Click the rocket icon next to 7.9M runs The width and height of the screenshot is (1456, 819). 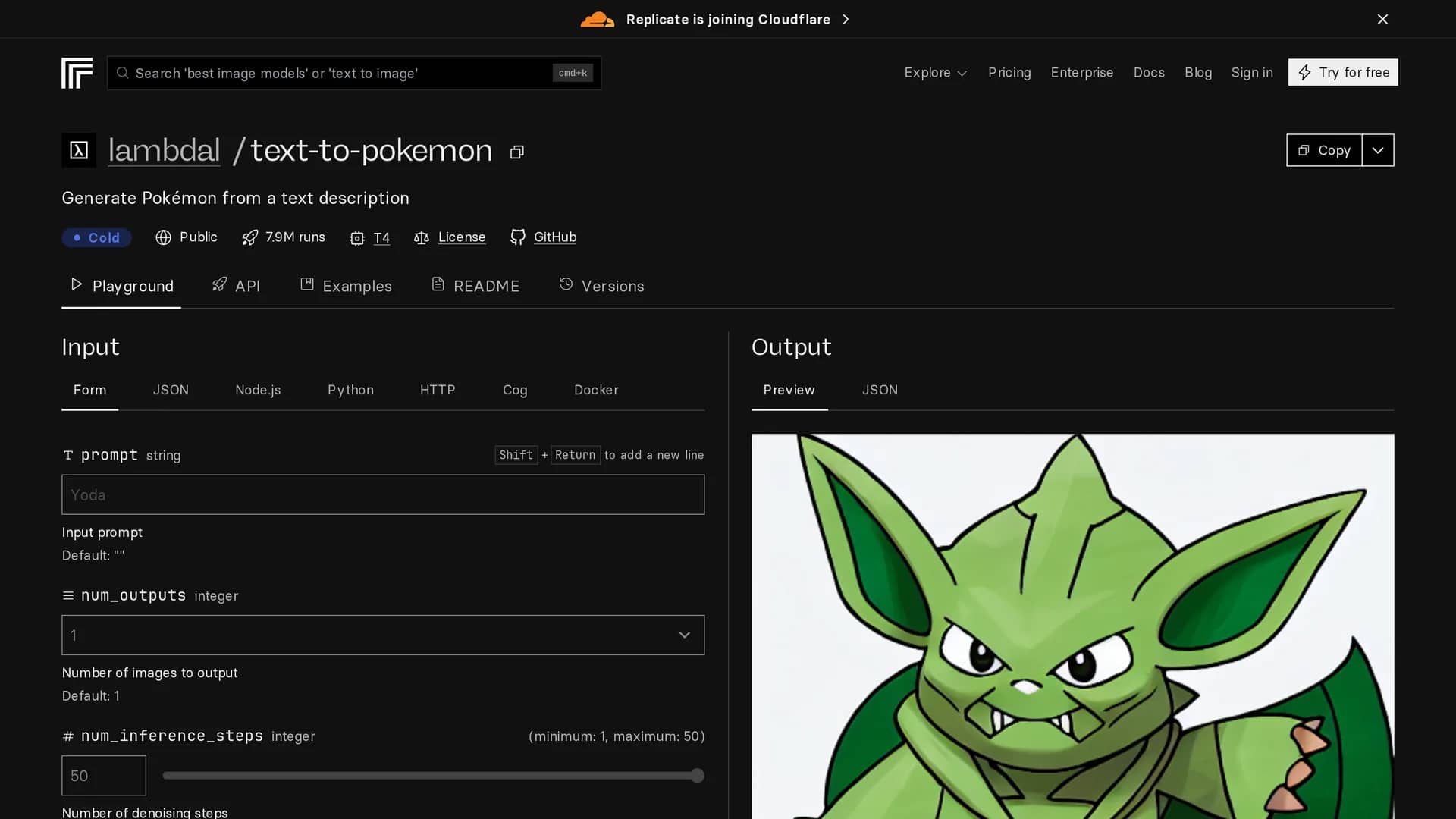click(x=249, y=237)
